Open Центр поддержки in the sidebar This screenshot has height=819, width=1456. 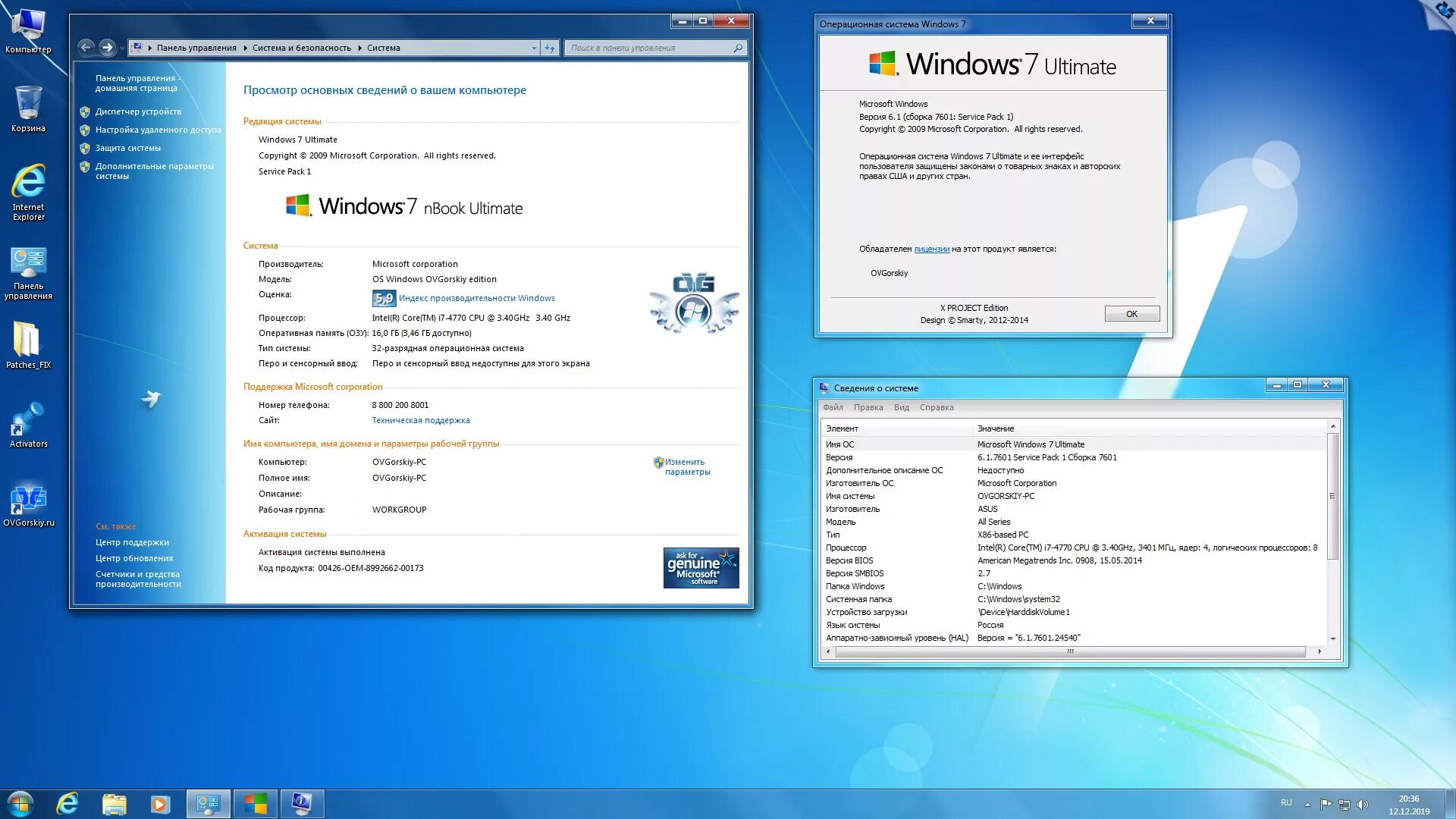point(132,542)
